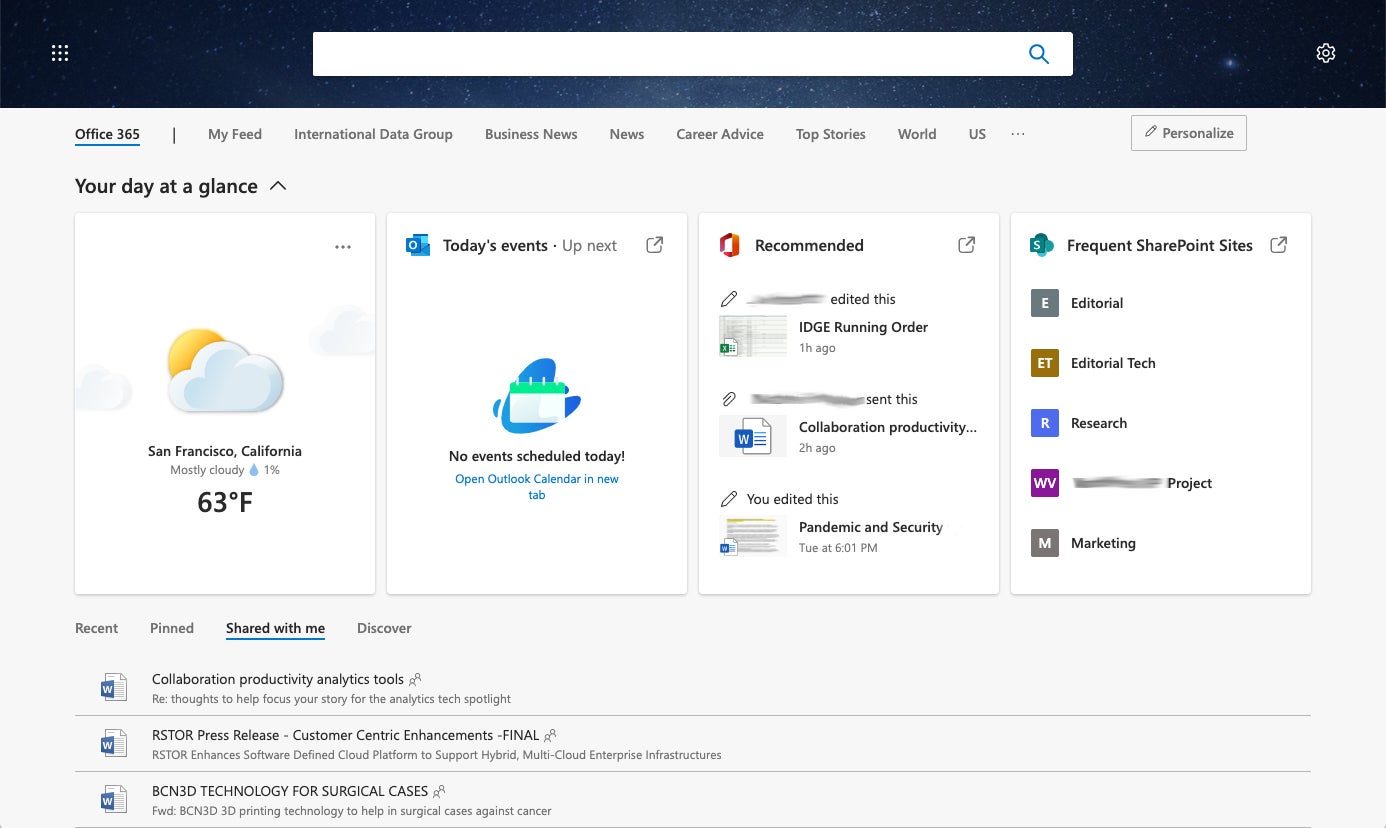1386x828 pixels.
Task: Open the Editorial SharePoint site name
Action: tap(1097, 303)
